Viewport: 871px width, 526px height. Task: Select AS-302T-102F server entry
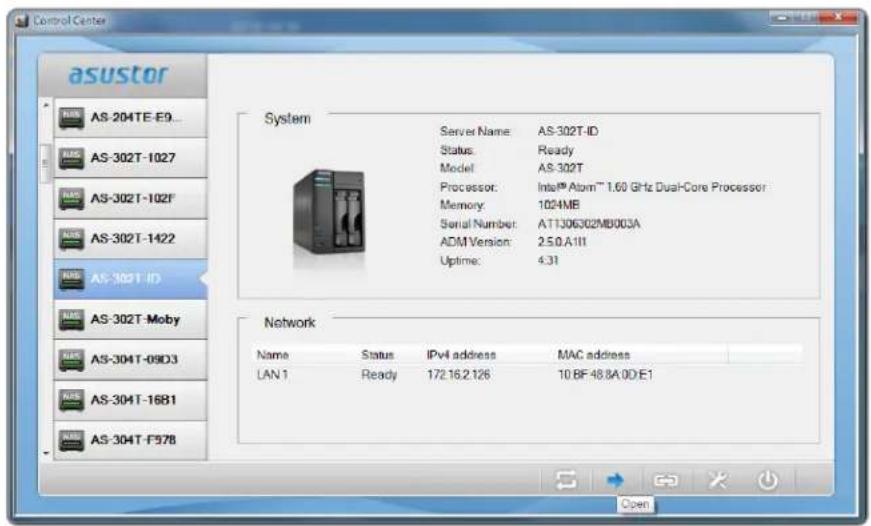pyautogui.click(x=131, y=199)
